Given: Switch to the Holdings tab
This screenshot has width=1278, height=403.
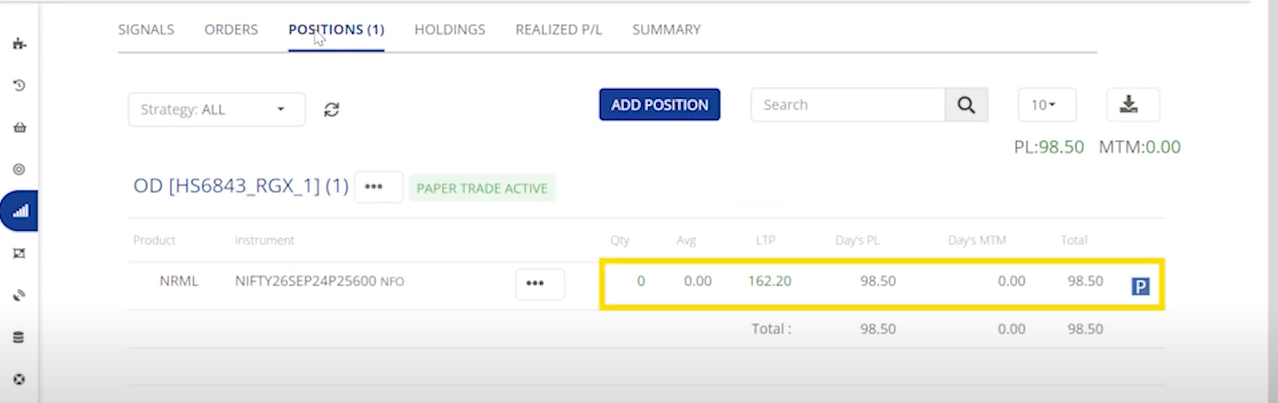Looking at the screenshot, I should click(x=450, y=30).
